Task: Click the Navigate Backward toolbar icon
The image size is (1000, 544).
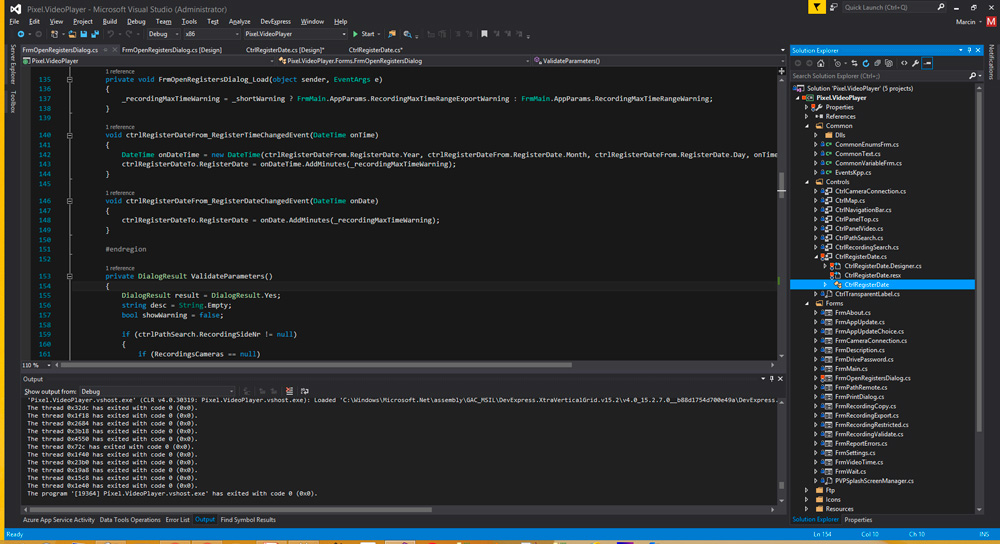Action: pos(20,34)
